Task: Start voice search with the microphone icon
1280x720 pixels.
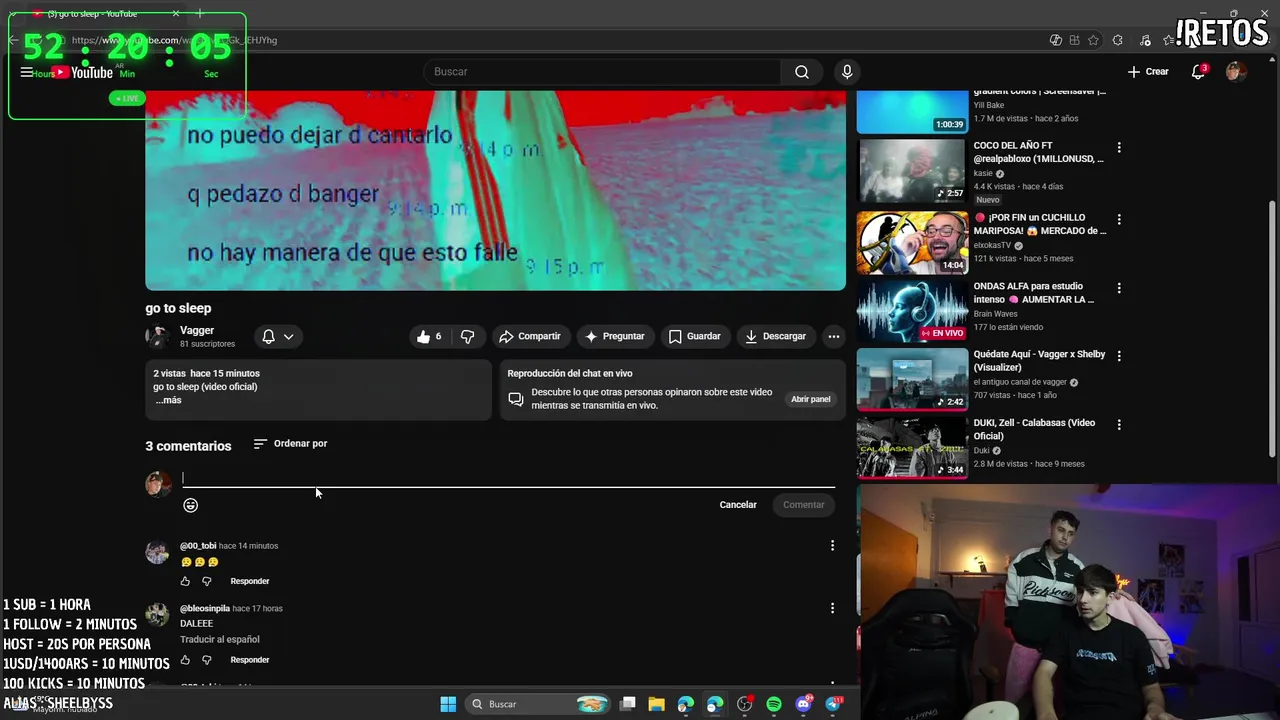Action: coord(847,72)
